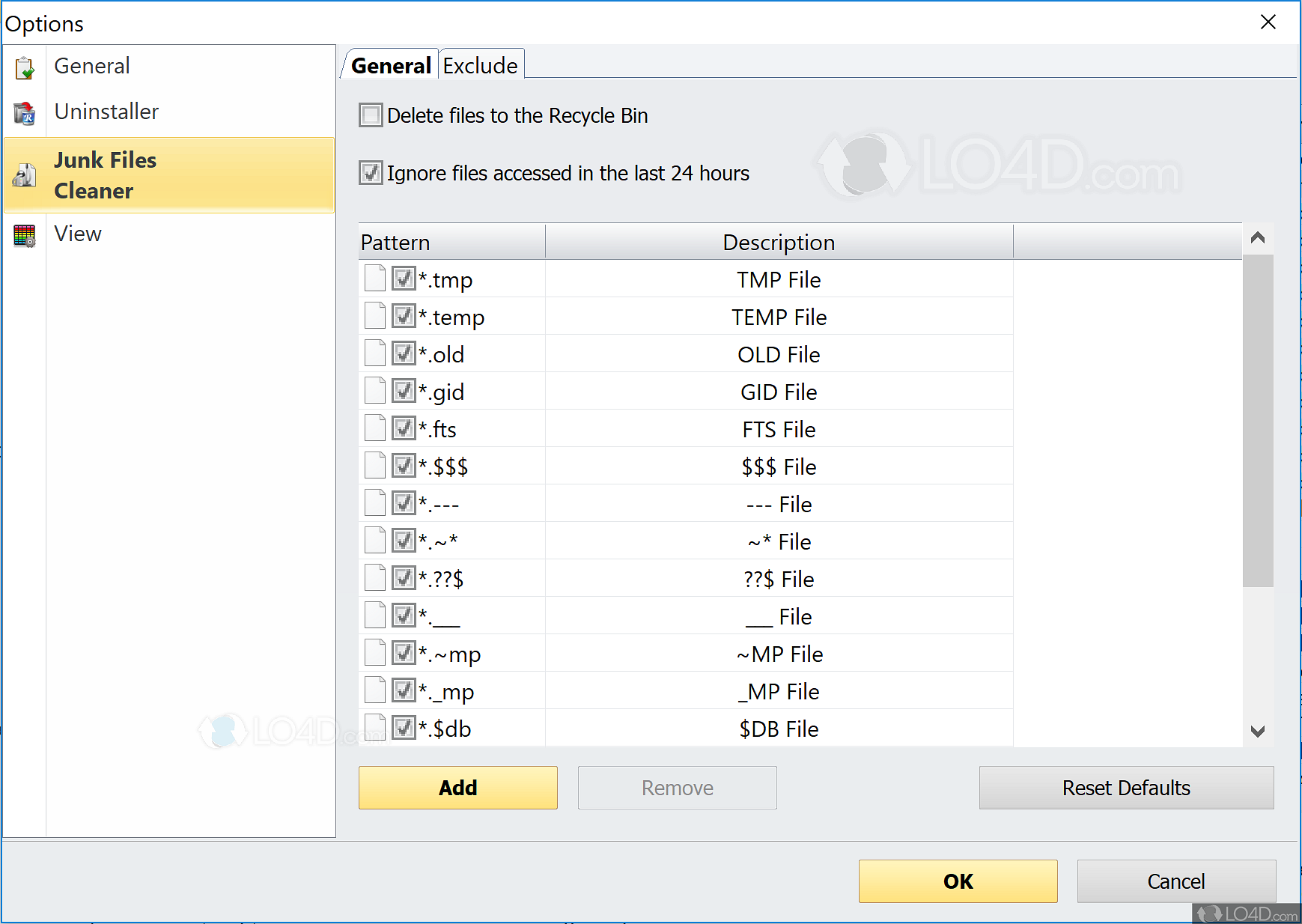Select the General tab
This screenshot has height=924, width=1302.
pyautogui.click(x=390, y=65)
